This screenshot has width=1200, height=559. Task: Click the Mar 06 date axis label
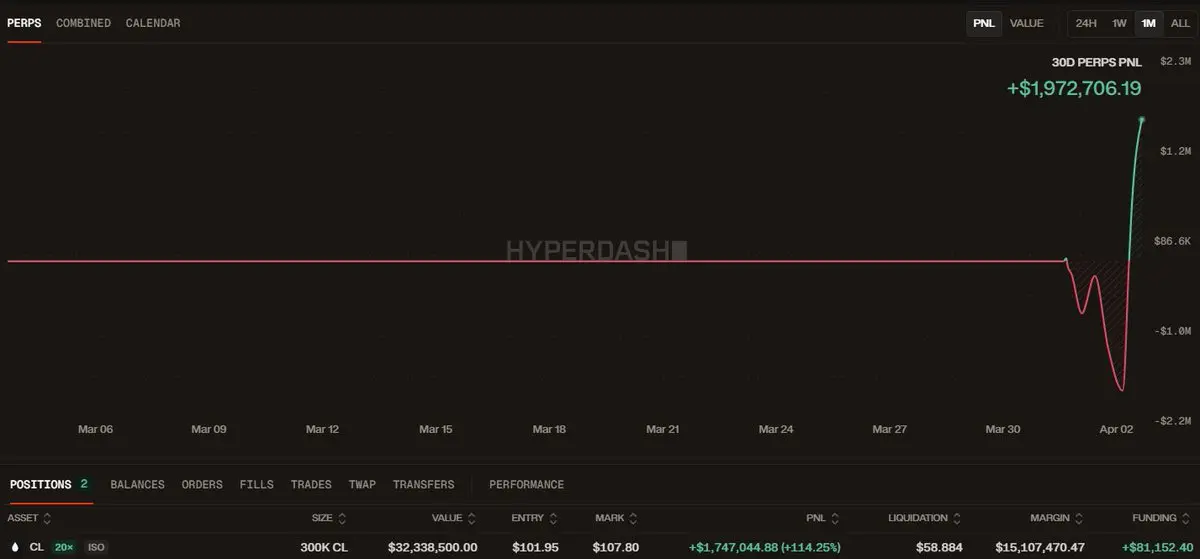tap(95, 429)
